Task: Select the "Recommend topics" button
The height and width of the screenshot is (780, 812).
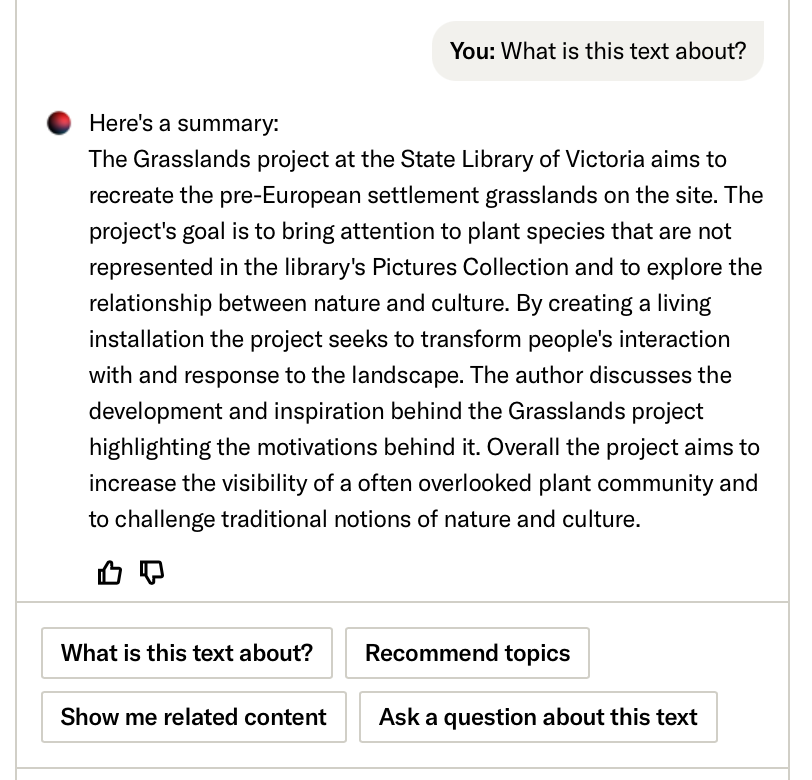Action: tap(467, 653)
